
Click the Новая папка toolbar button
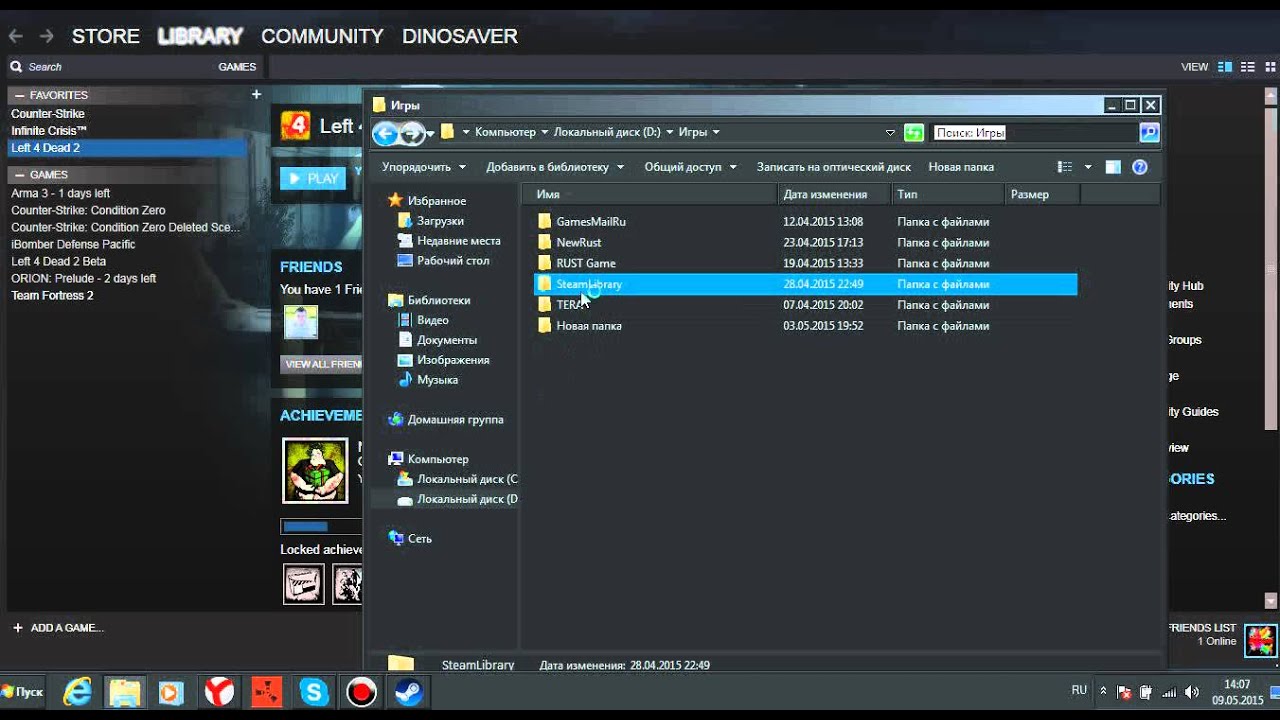961,167
